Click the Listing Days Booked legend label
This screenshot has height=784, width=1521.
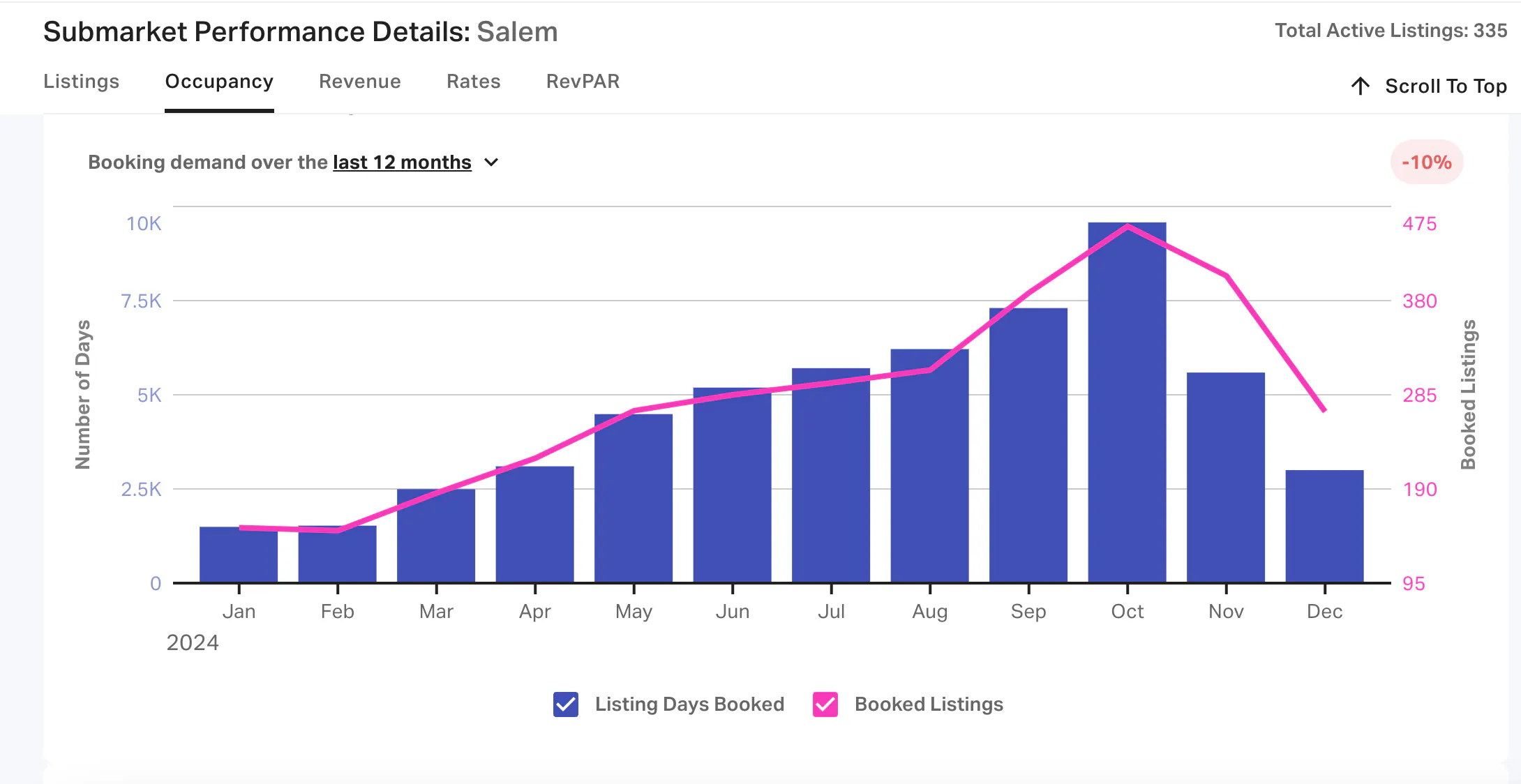pos(689,704)
